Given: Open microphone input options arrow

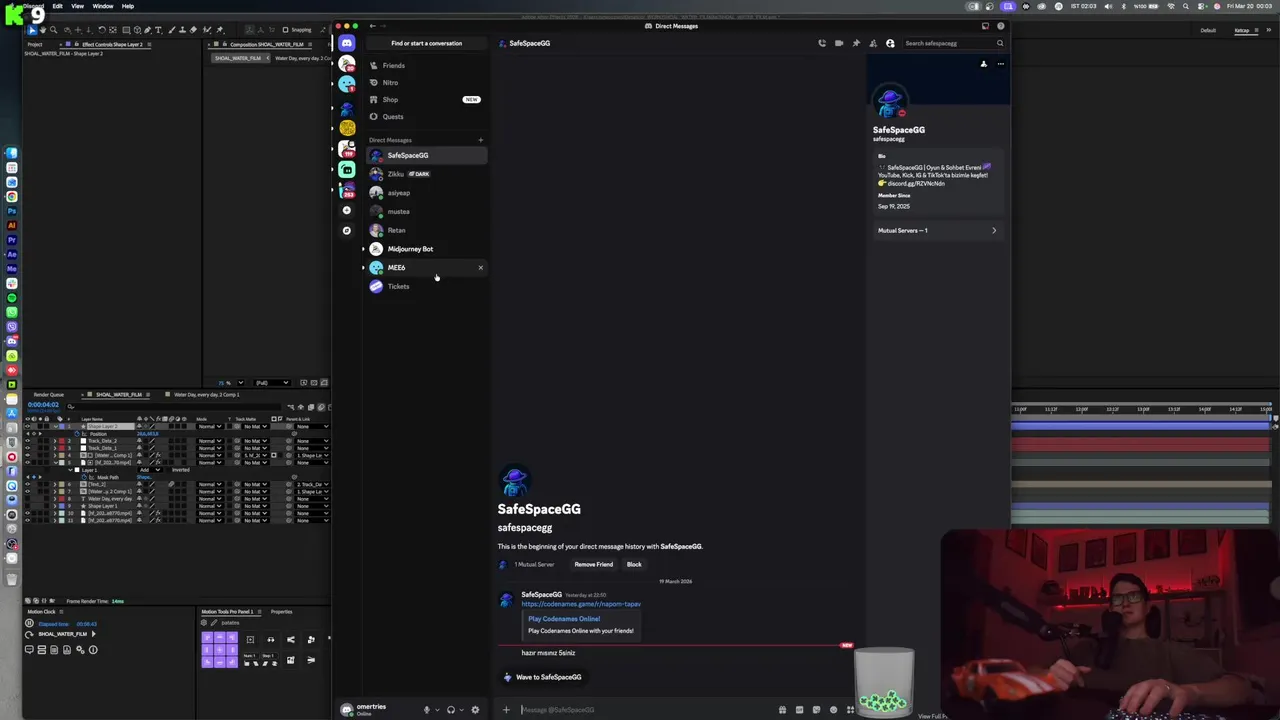Looking at the screenshot, I should click(x=437, y=710).
